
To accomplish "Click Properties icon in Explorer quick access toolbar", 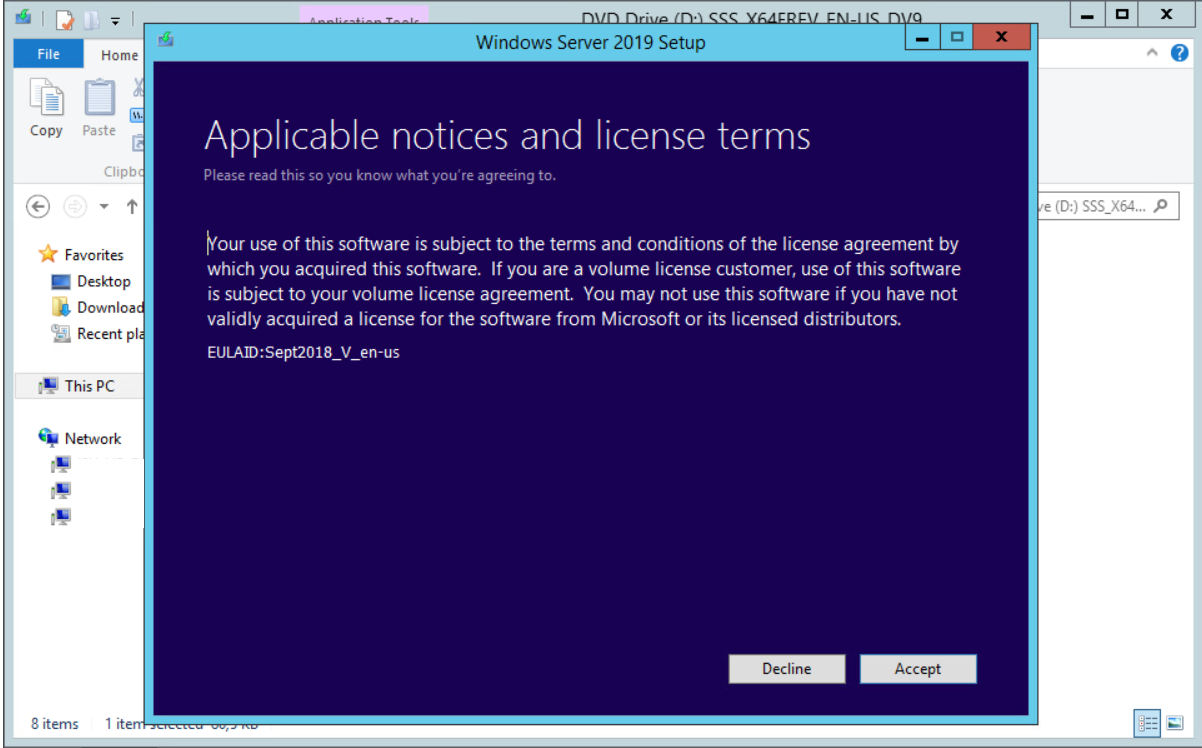I will (x=64, y=19).
